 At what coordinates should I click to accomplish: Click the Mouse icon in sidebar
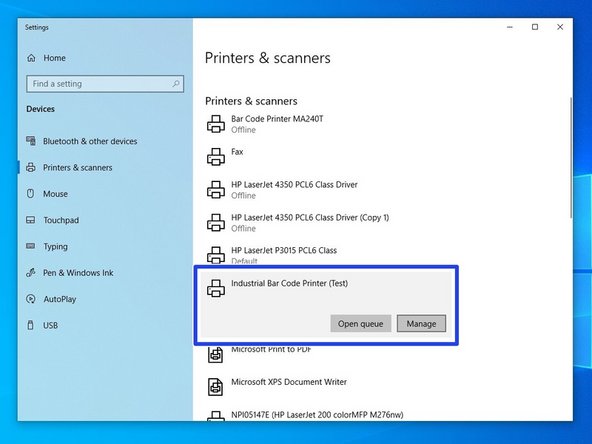point(31,194)
